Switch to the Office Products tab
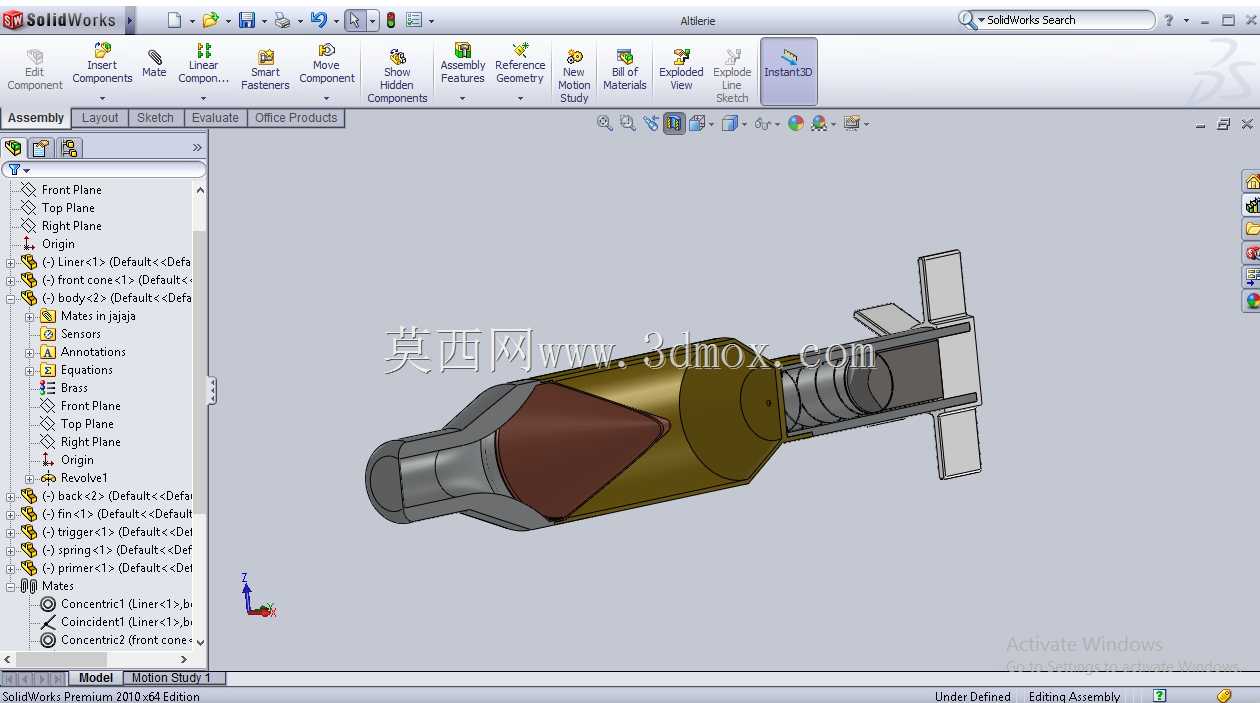Viewport: 1260px width, 703px height. tap(296, 118)
